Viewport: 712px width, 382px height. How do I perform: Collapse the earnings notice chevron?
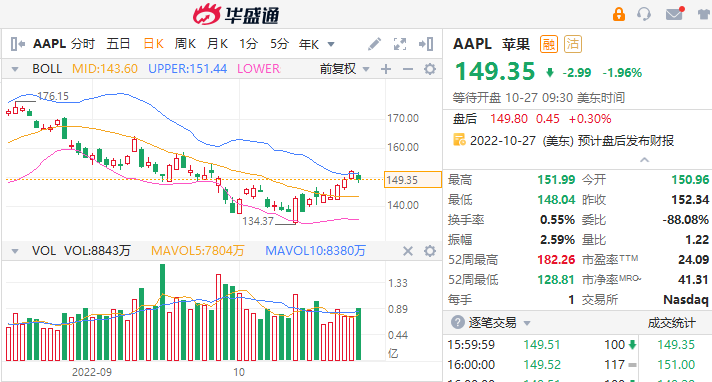pos(644,160)
